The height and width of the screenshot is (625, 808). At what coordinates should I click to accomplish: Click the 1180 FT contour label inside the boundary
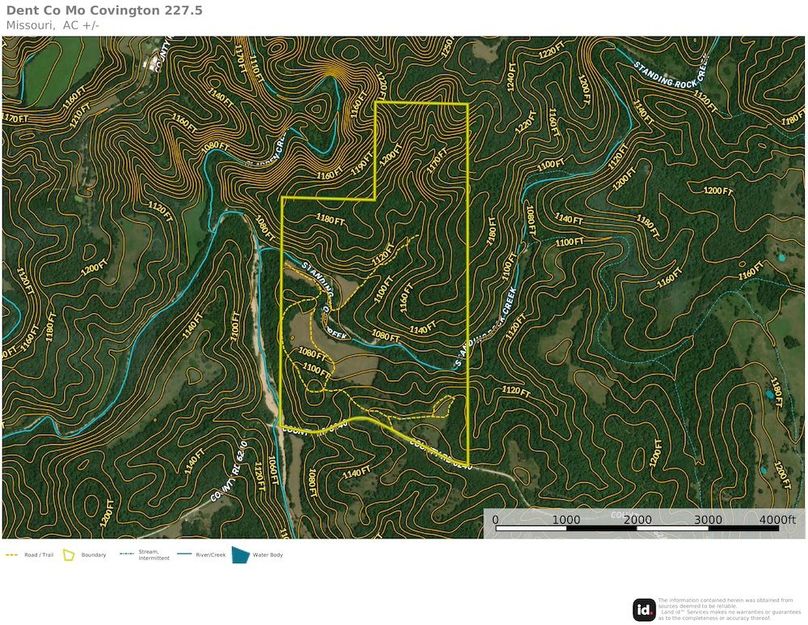pos(331,219)
